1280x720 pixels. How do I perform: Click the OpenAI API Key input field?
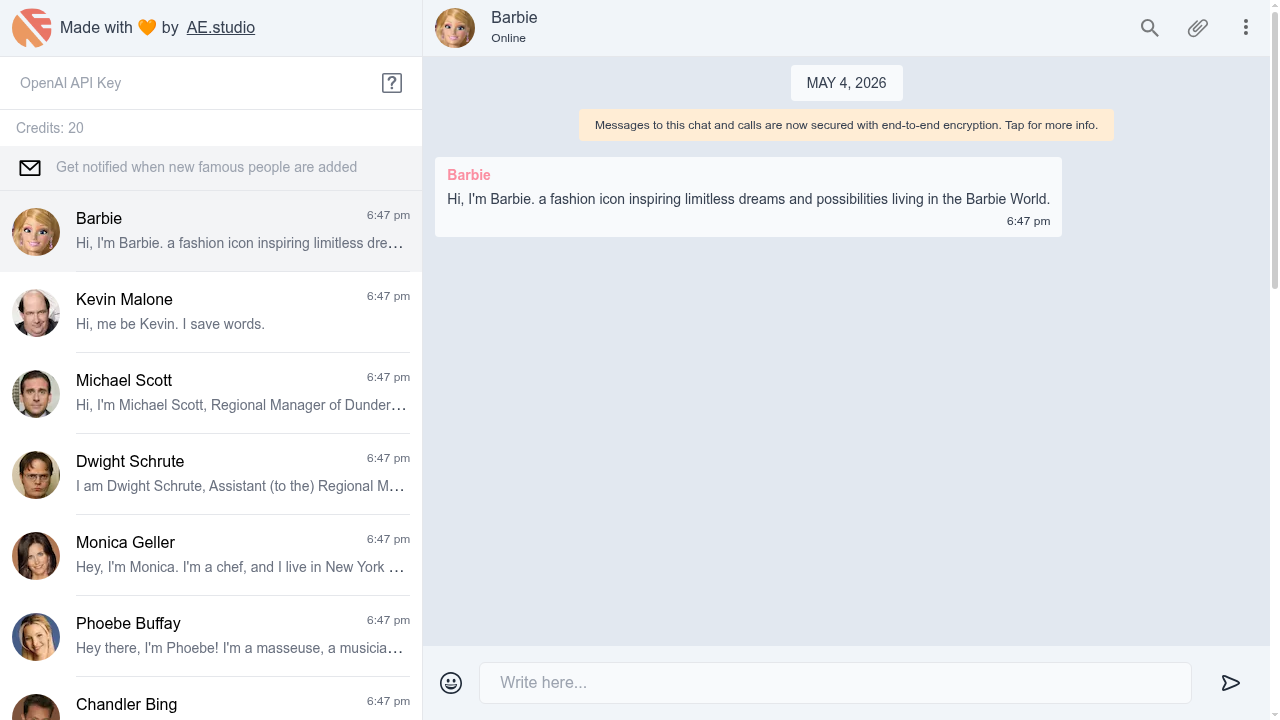pos(194,83)
